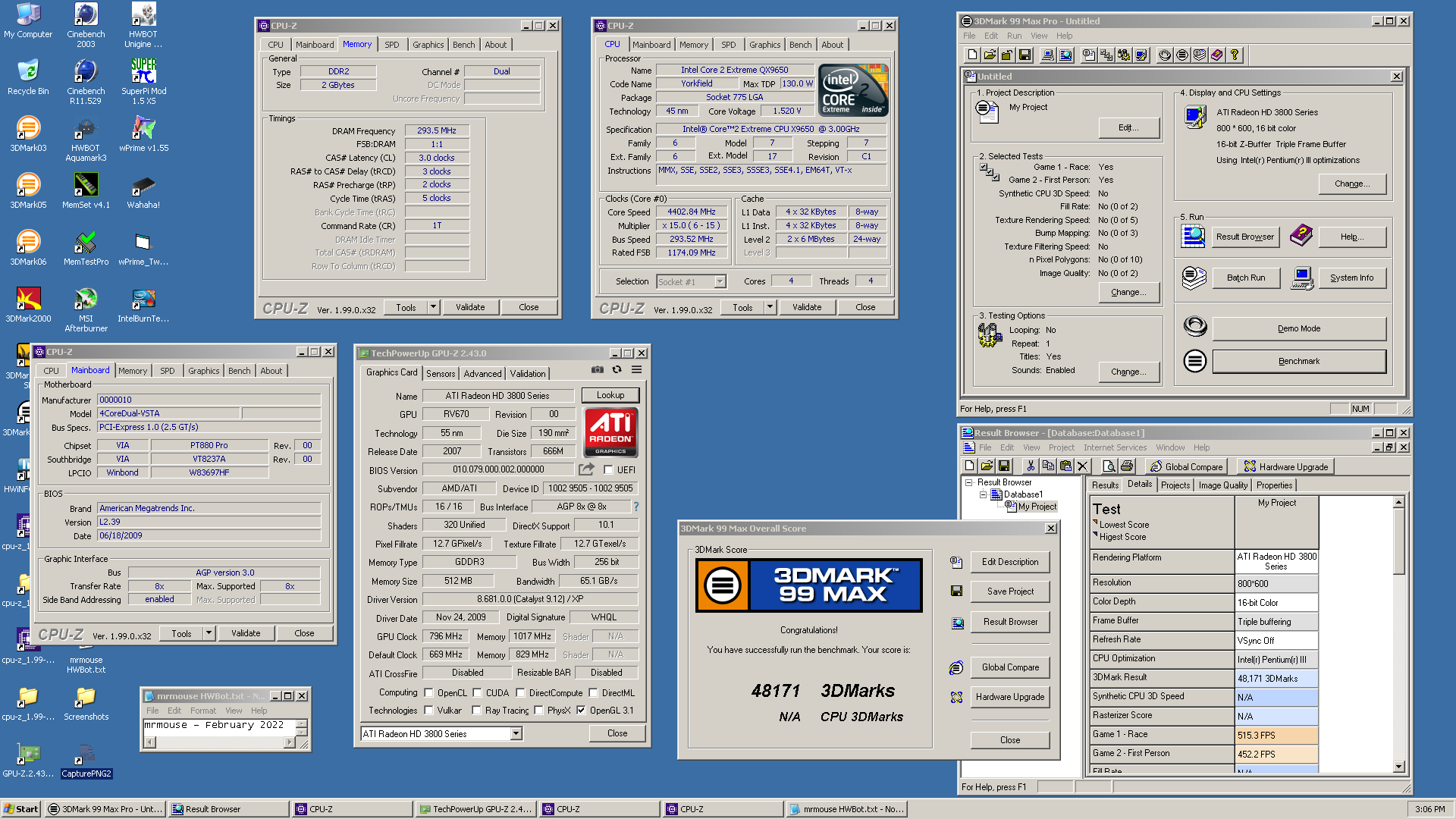Image resolution: width=1456 pixels, height=819 pixels.
Task: Click the Notepad horizontal scrollbar right arrow
Action: (289, 742)
